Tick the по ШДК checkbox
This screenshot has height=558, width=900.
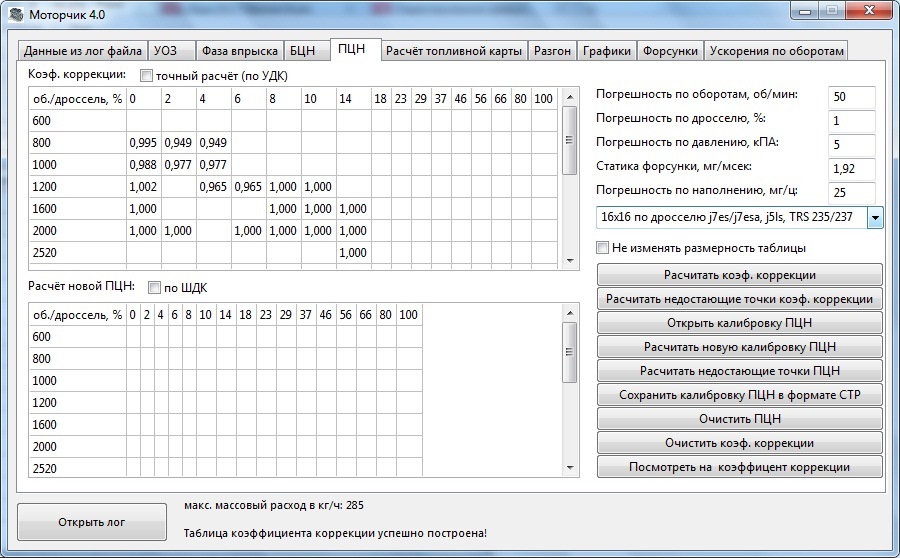(x=154, y=288)
